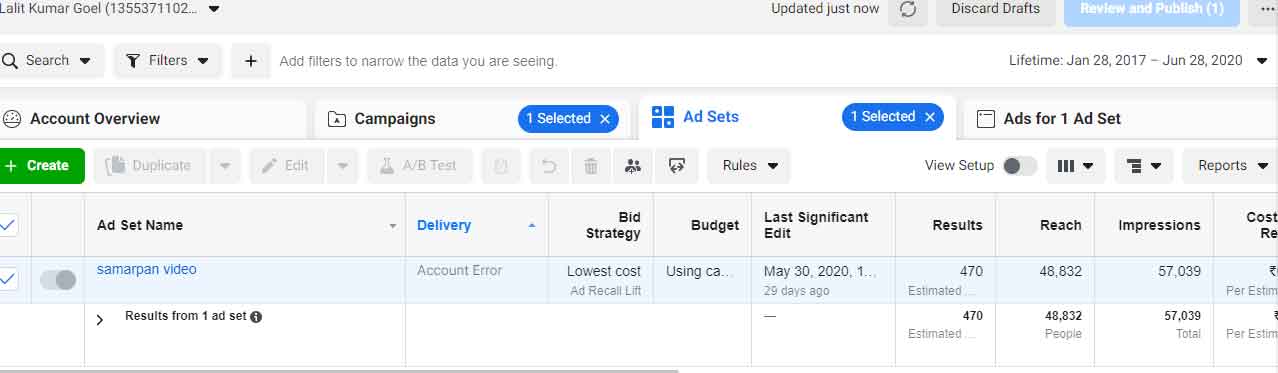Click the trash delete icon
The height and width of the screenshot is (373, 1278).
coord(591,166)
